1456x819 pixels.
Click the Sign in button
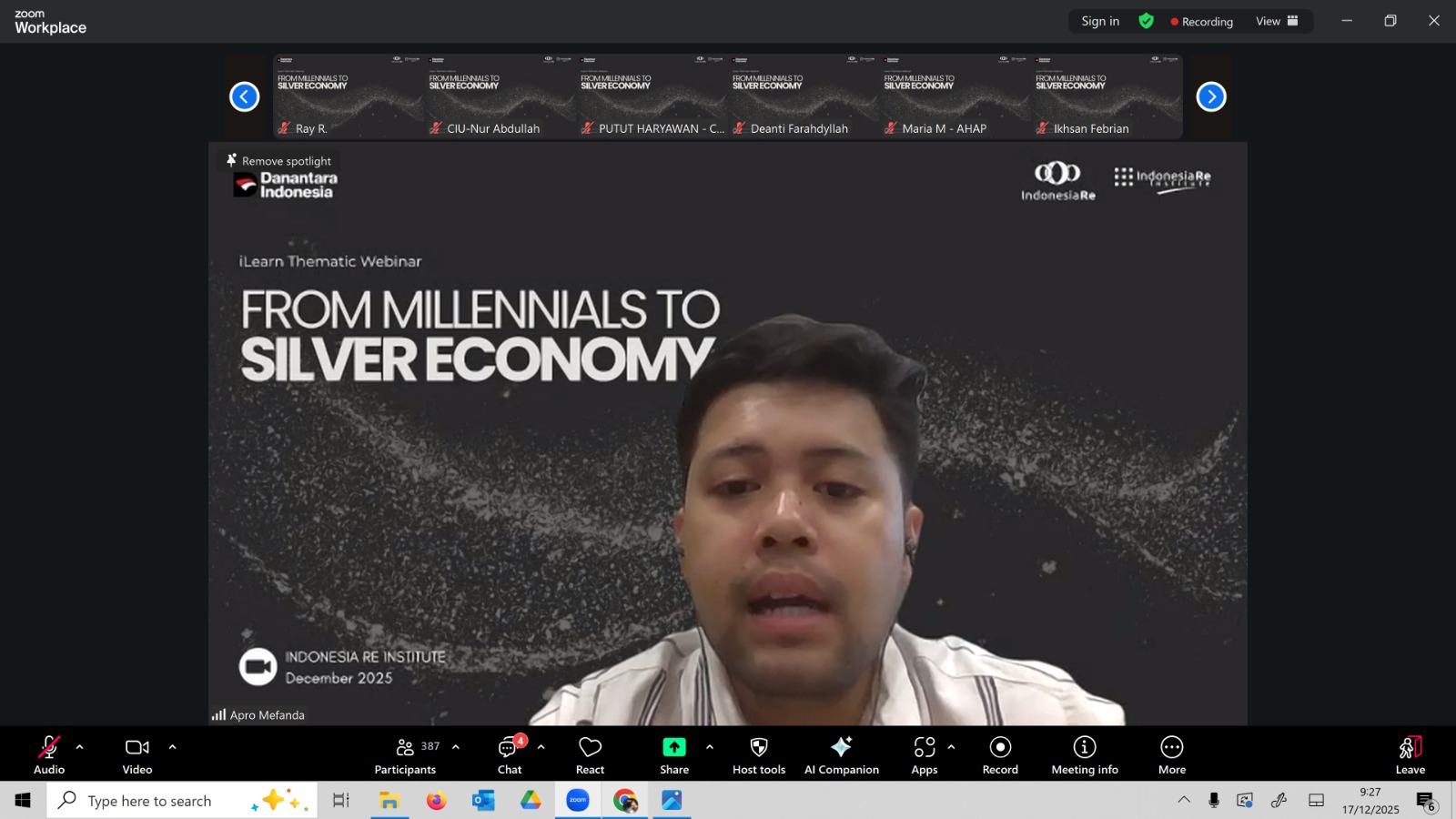pyautogui.click(x=1100, y=21)
